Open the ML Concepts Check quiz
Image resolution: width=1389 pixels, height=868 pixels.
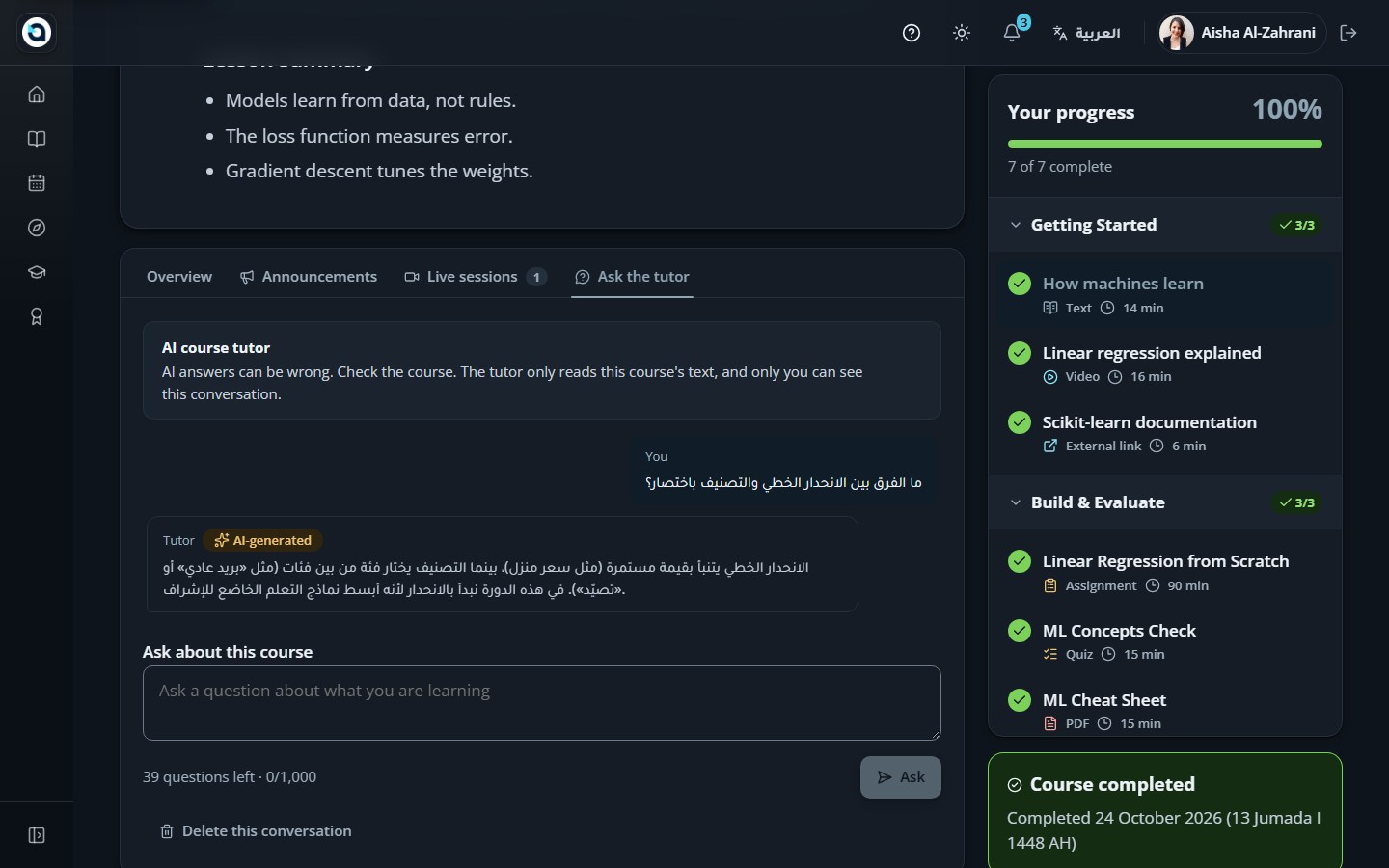[x=1165, y=641]
